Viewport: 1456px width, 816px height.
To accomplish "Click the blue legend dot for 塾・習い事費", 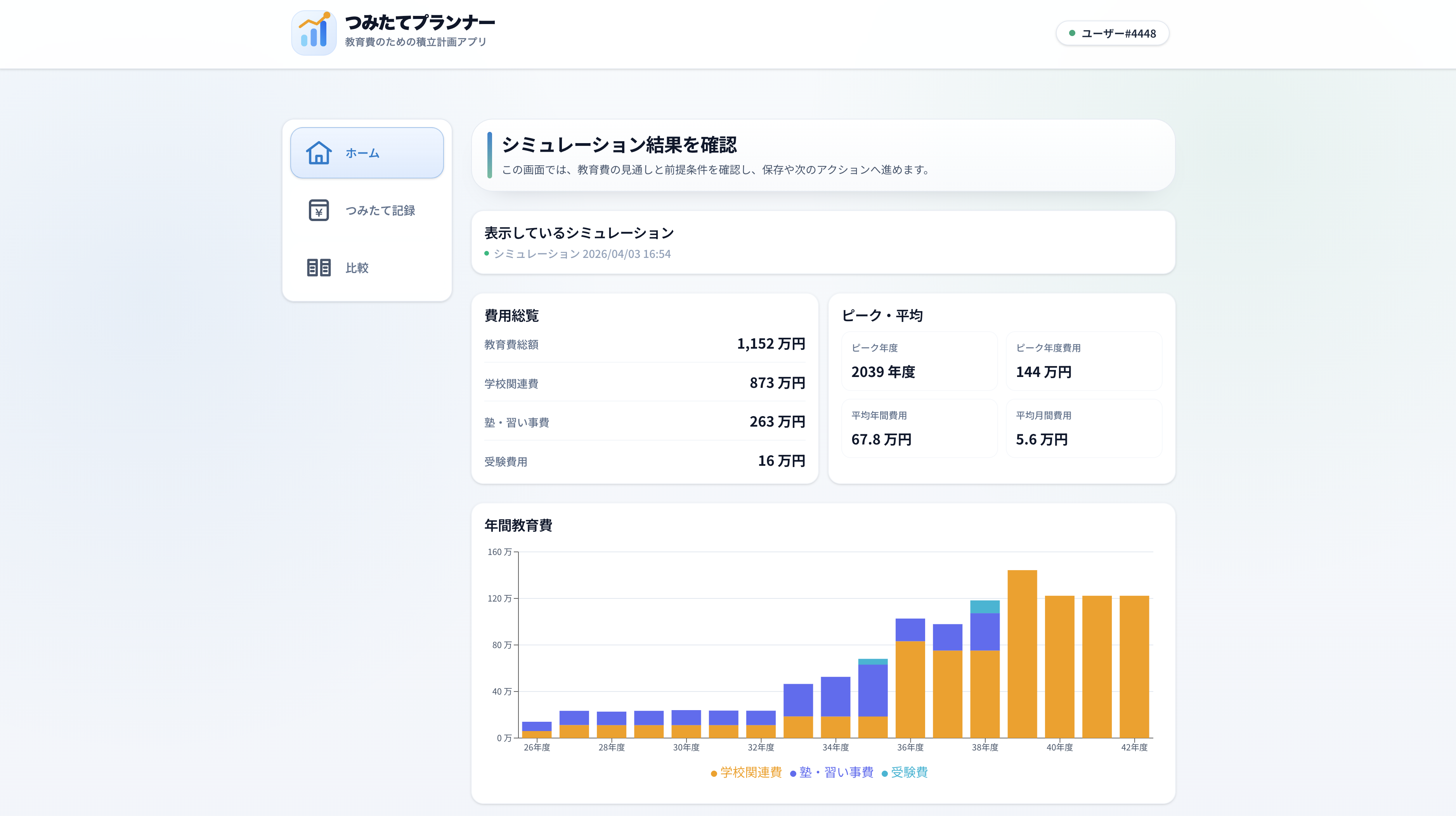I will 793,773.
